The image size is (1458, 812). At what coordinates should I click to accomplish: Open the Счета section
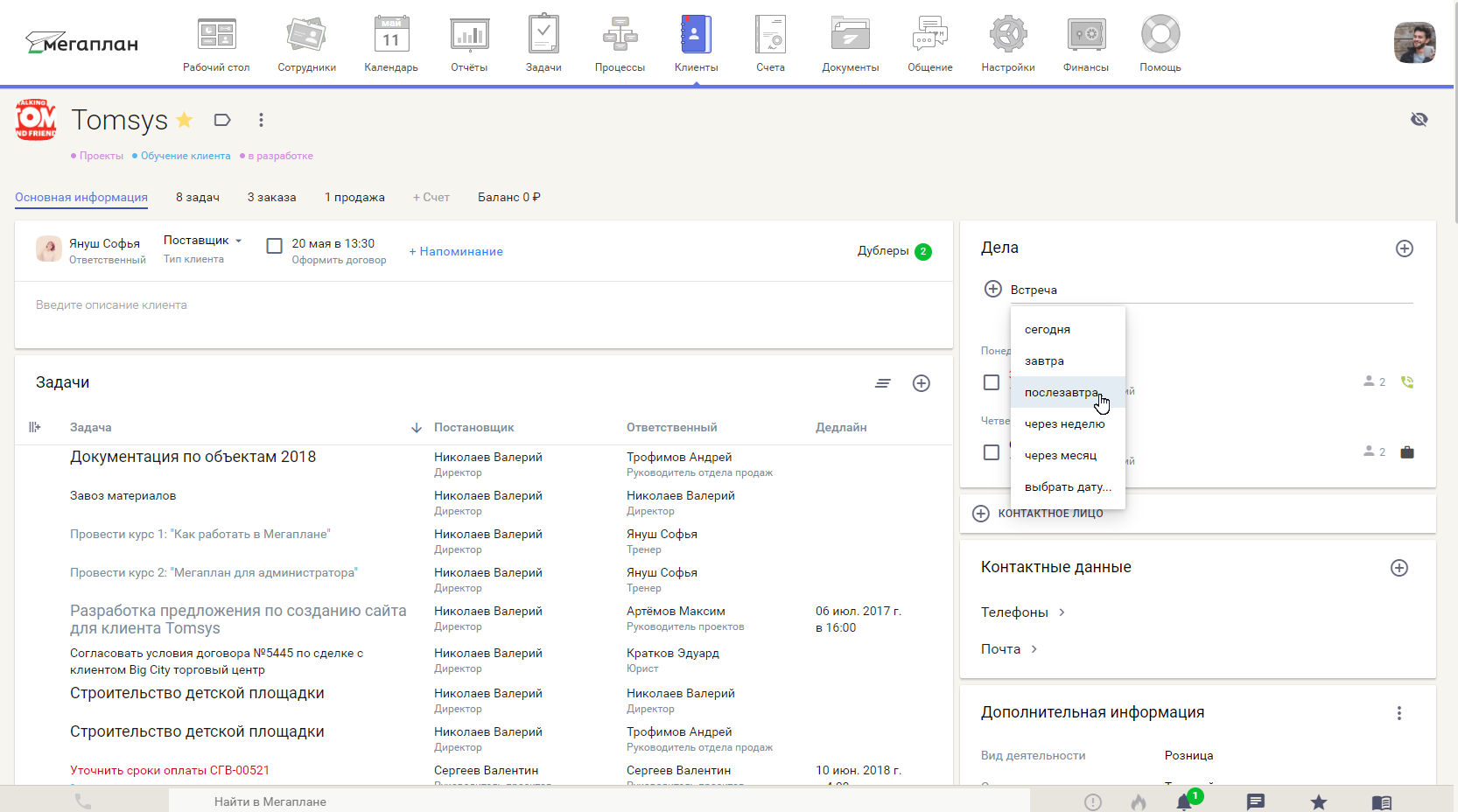click(x=770, y=44)
